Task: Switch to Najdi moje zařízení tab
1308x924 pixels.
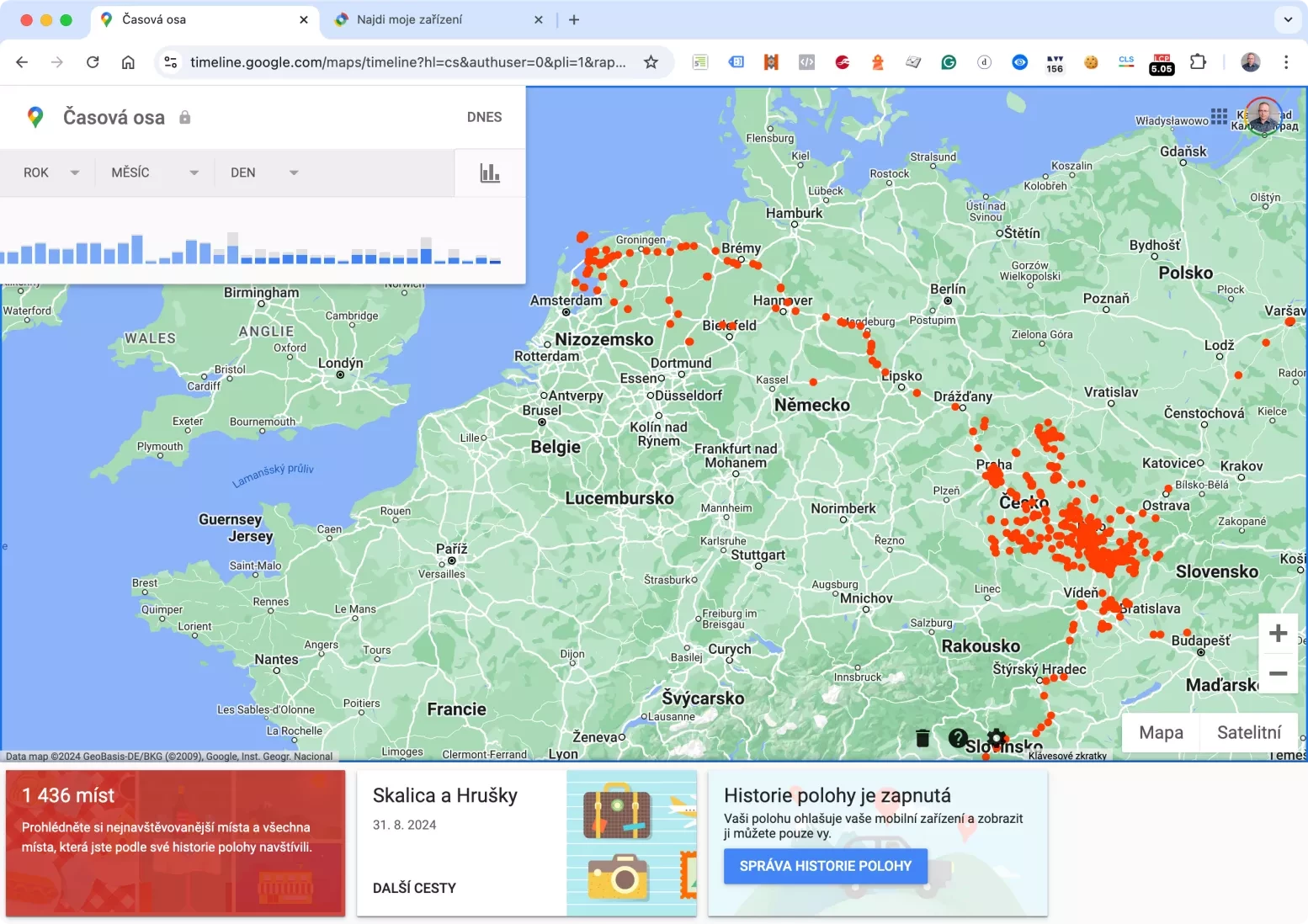Action: (438, 19)
